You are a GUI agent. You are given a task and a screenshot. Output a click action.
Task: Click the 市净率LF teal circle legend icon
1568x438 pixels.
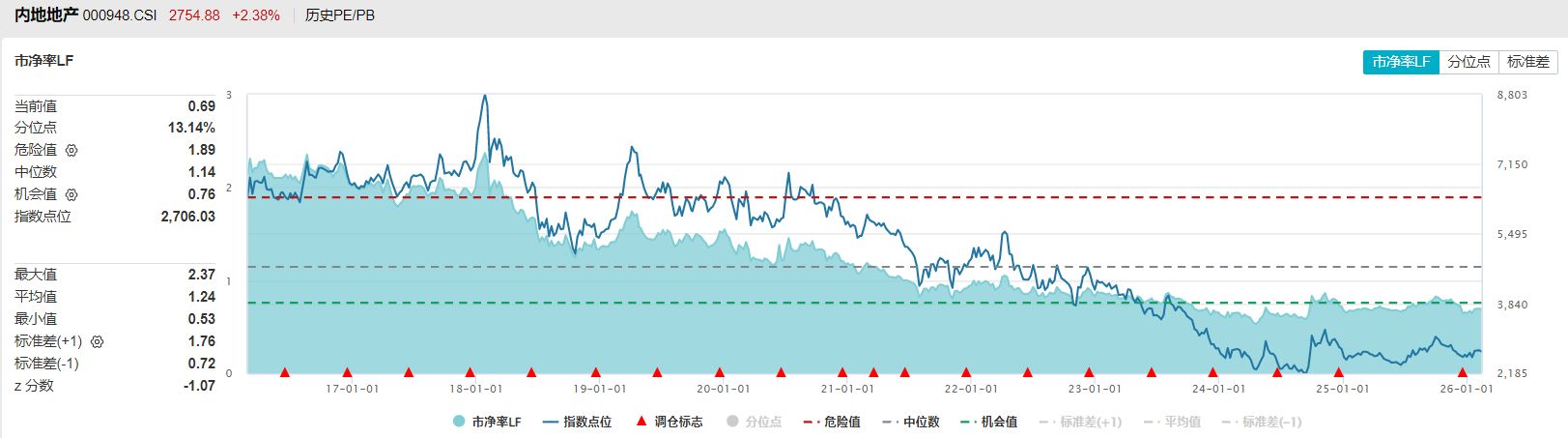click(x=458, y=422)
